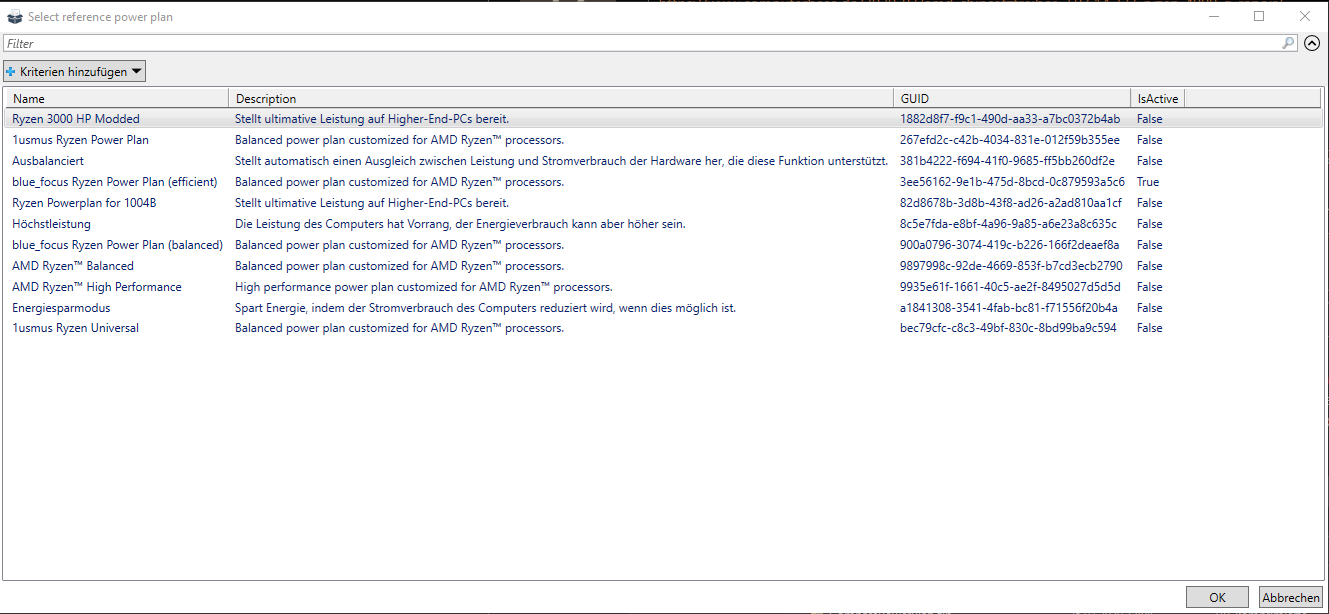Select the AMD Ryzen High Performance plan

coord(663,287)
